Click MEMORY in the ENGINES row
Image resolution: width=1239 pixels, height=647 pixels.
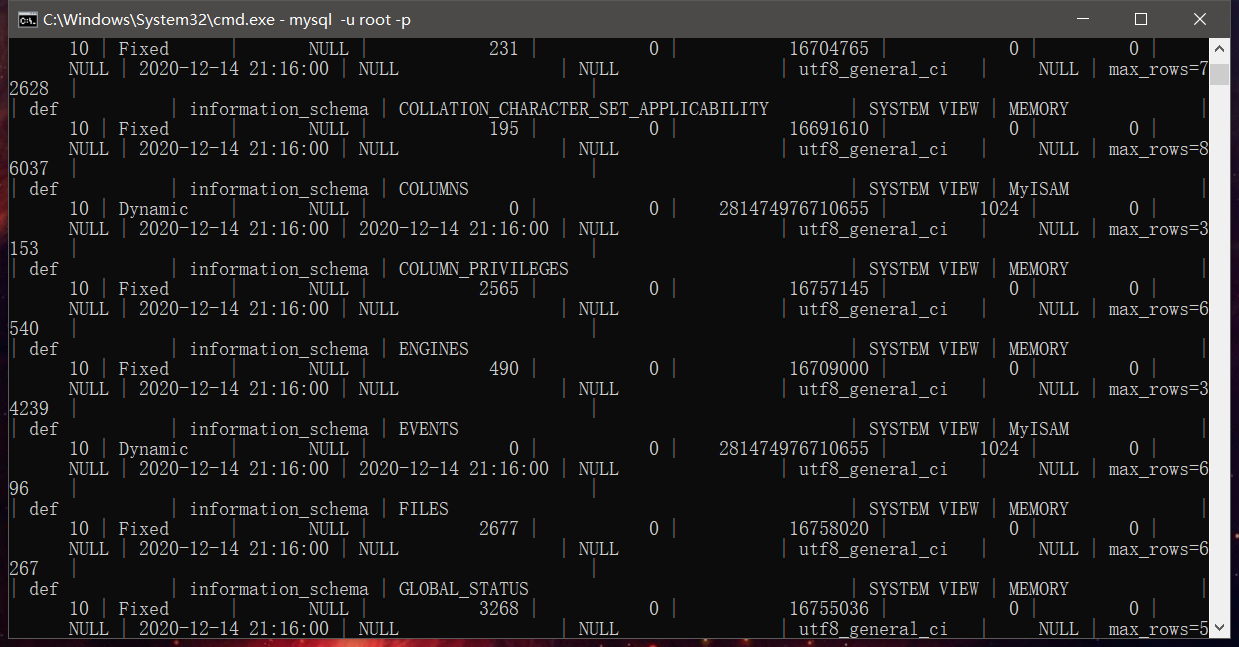pyautogui.click(x=1039, y=349)
